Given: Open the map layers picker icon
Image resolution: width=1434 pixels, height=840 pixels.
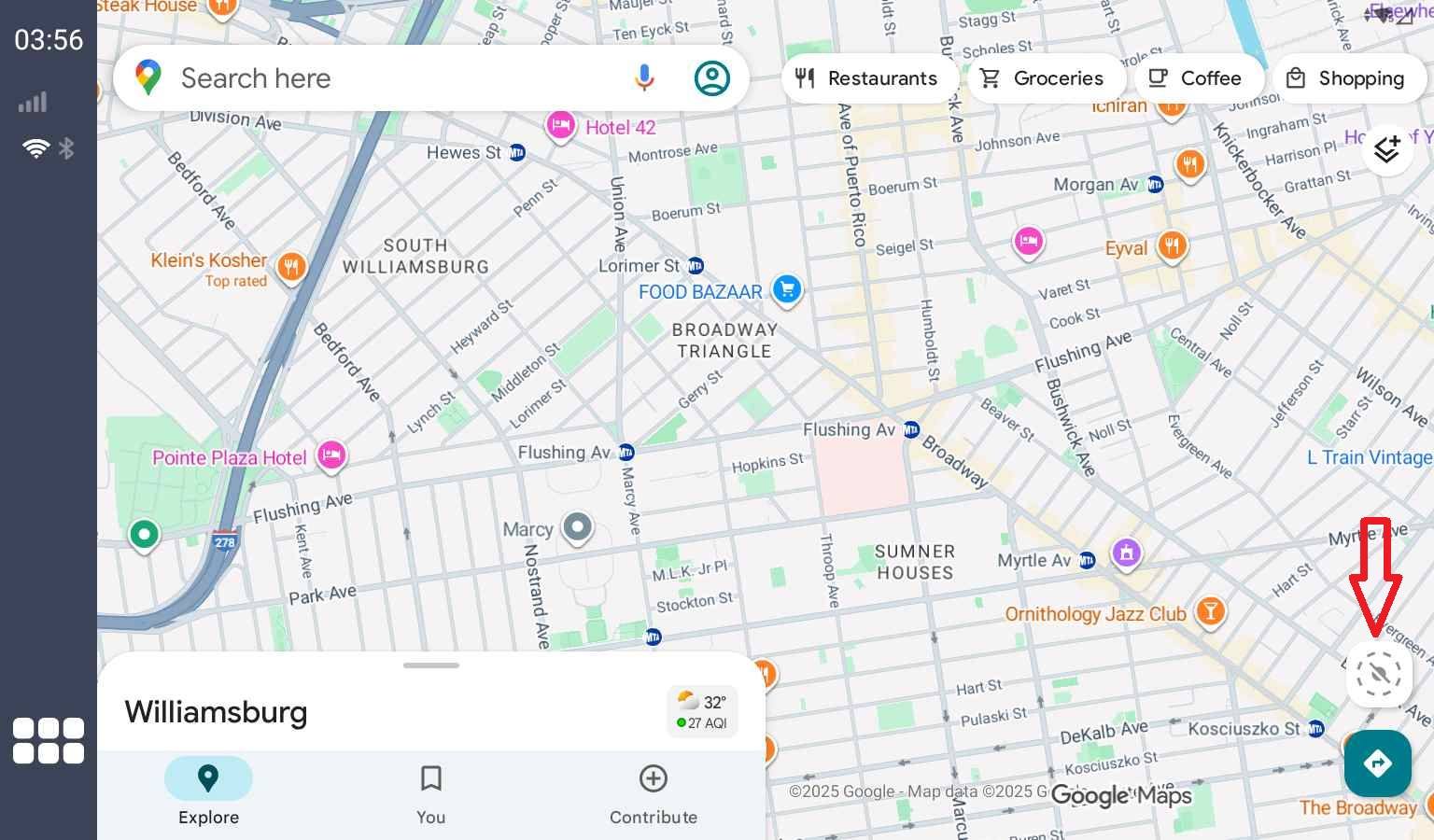Looking at the screenshot, I should point(1387,149).
